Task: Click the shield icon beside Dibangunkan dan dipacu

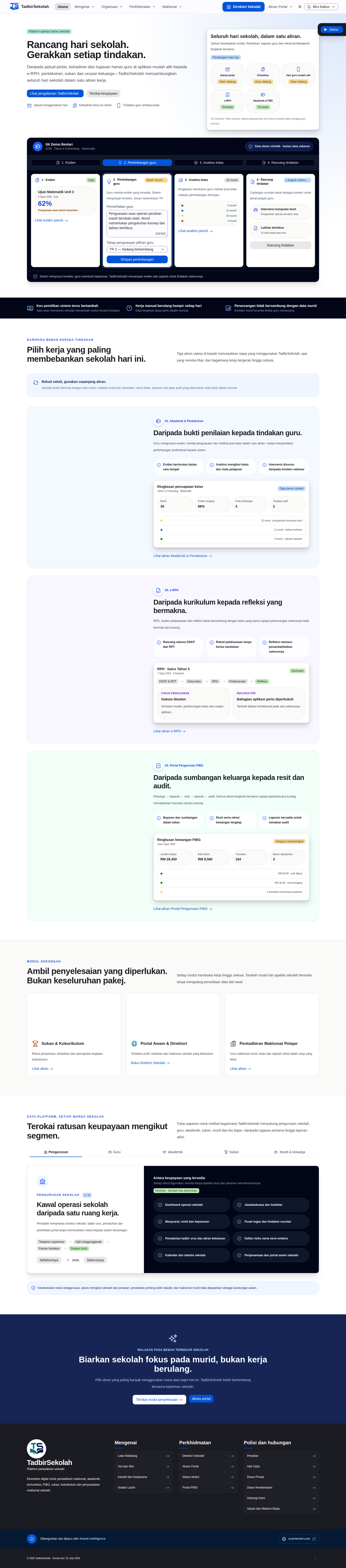Action: (x=32, y=1539)
